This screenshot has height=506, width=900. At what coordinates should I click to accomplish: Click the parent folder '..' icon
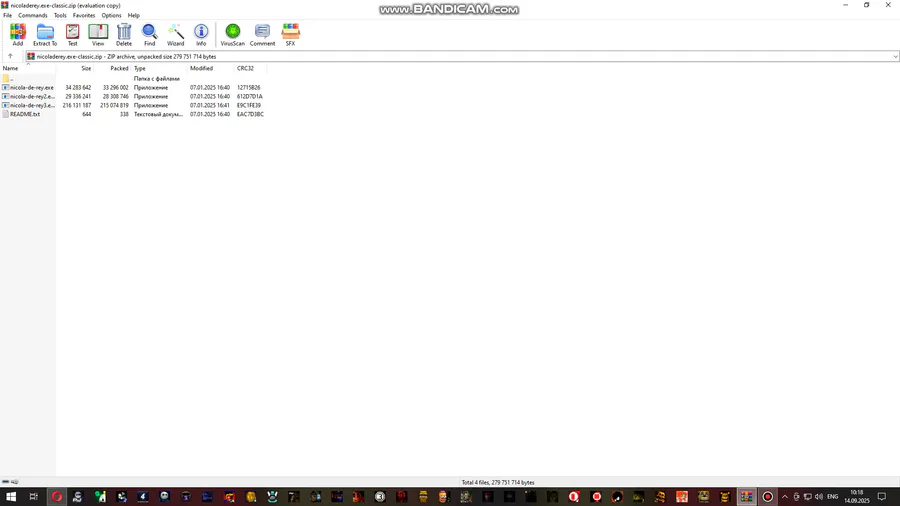[6, 79]
